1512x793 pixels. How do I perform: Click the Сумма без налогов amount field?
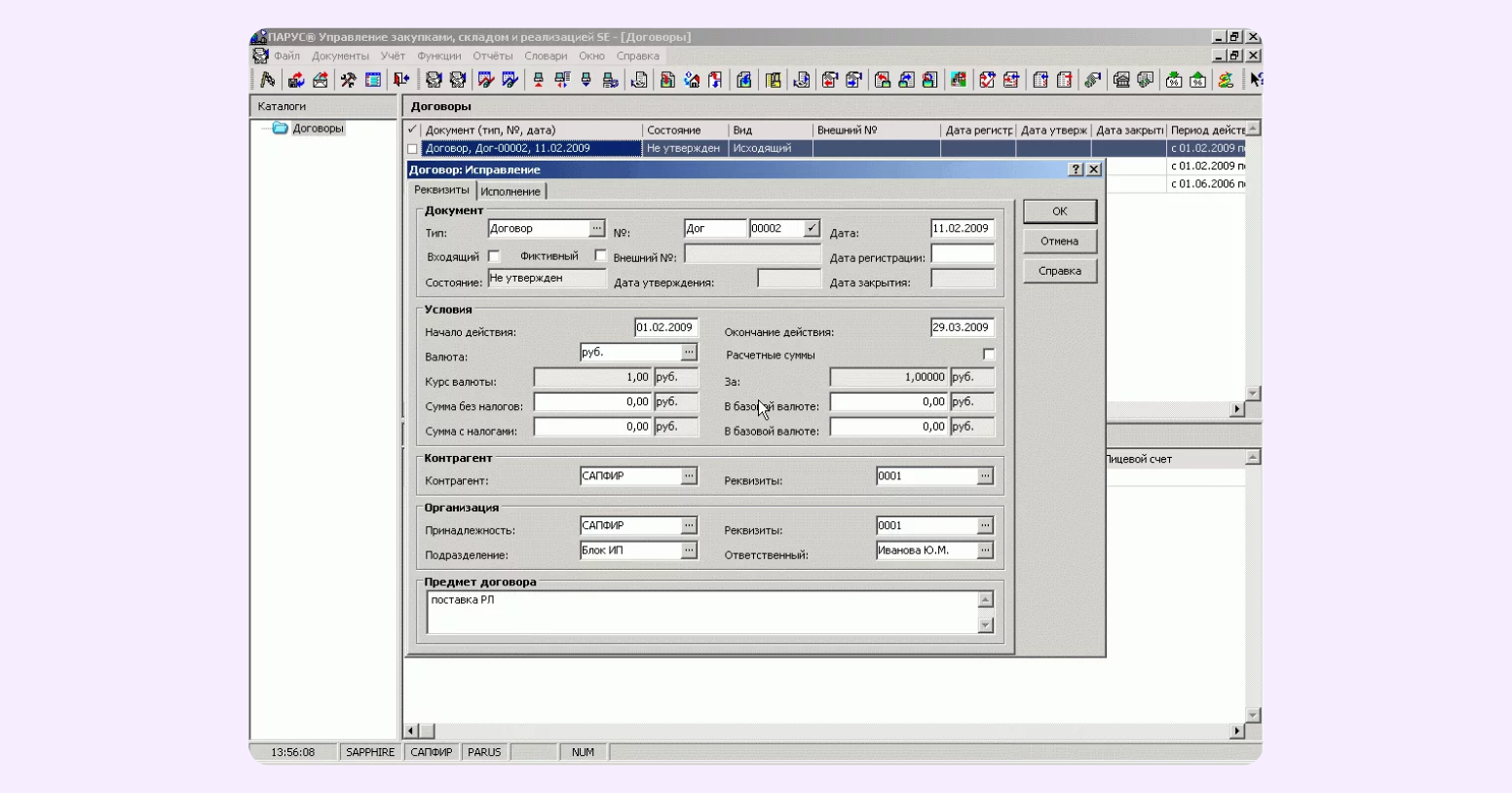(x=592, y=401)
